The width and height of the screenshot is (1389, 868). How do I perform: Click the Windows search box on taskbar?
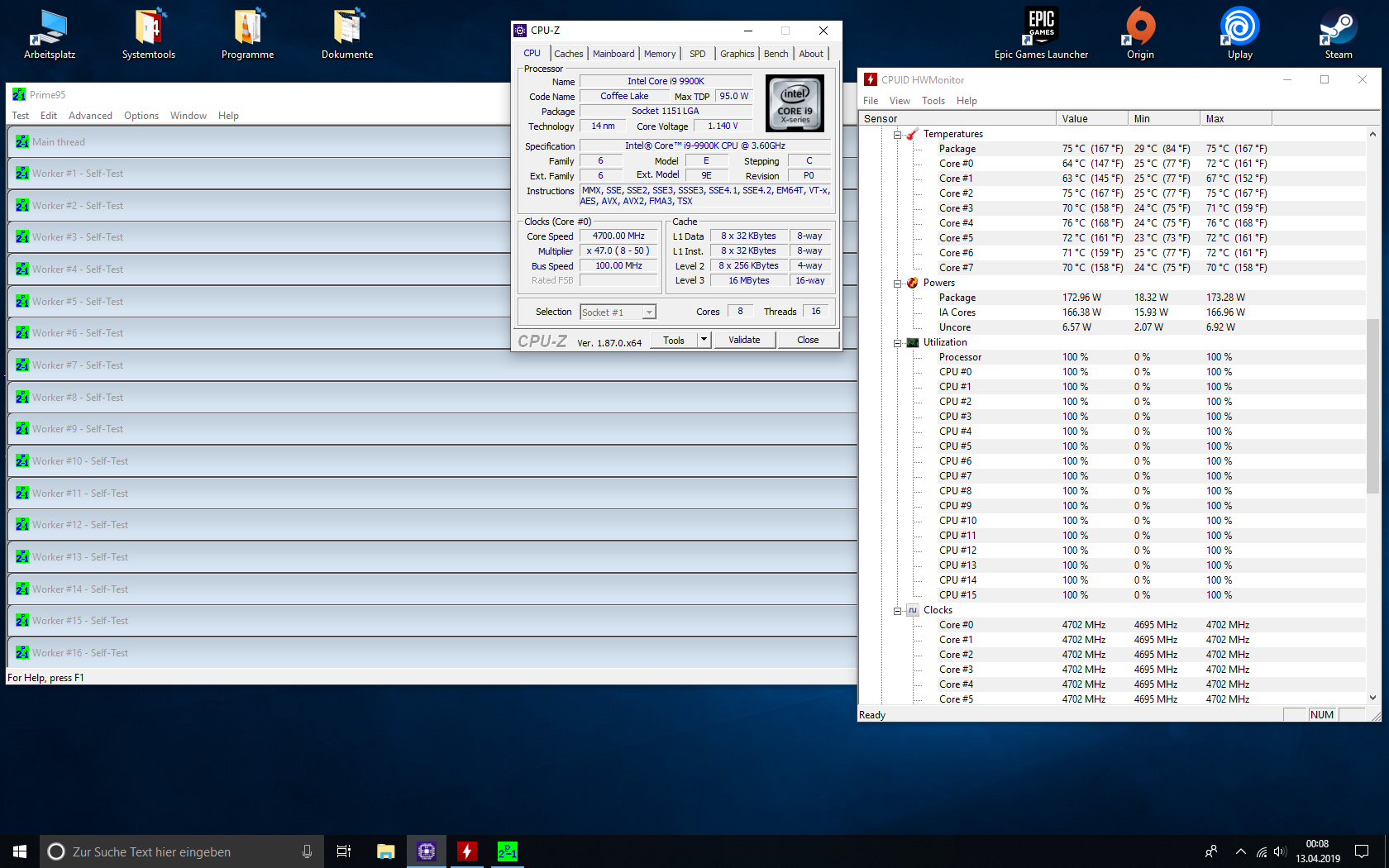coord(182,851)
